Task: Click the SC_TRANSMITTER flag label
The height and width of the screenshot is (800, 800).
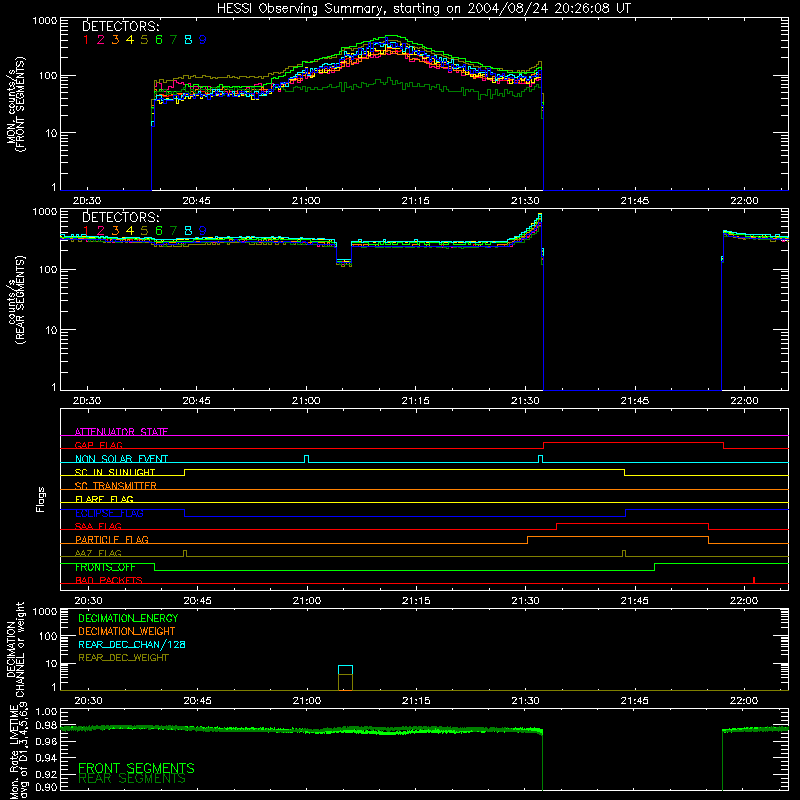Action: (116, 486)
